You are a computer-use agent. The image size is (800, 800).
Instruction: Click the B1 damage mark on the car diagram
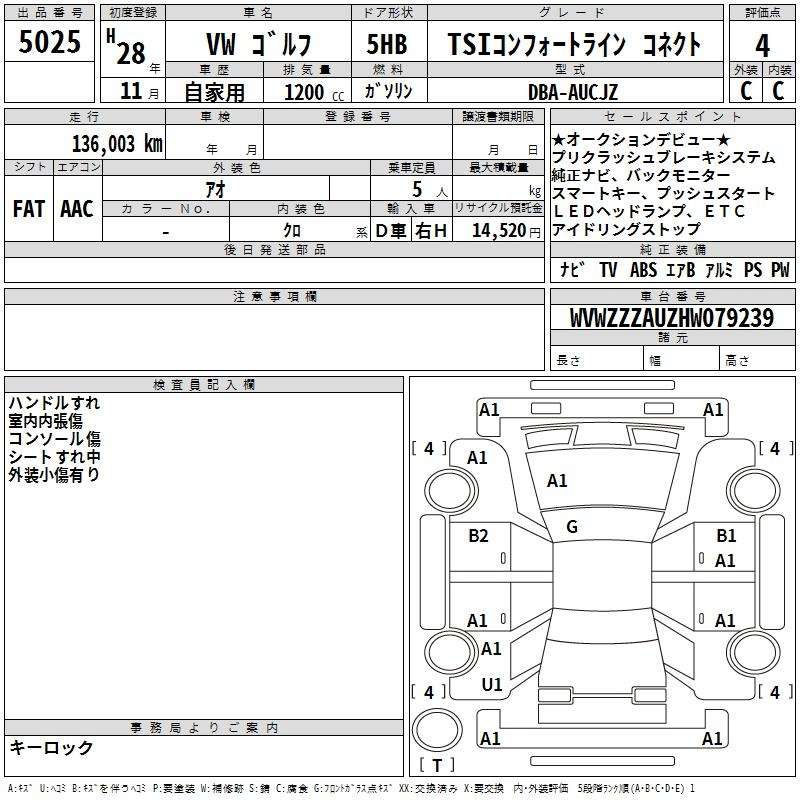pyautogui.click(x=726, y=536)
